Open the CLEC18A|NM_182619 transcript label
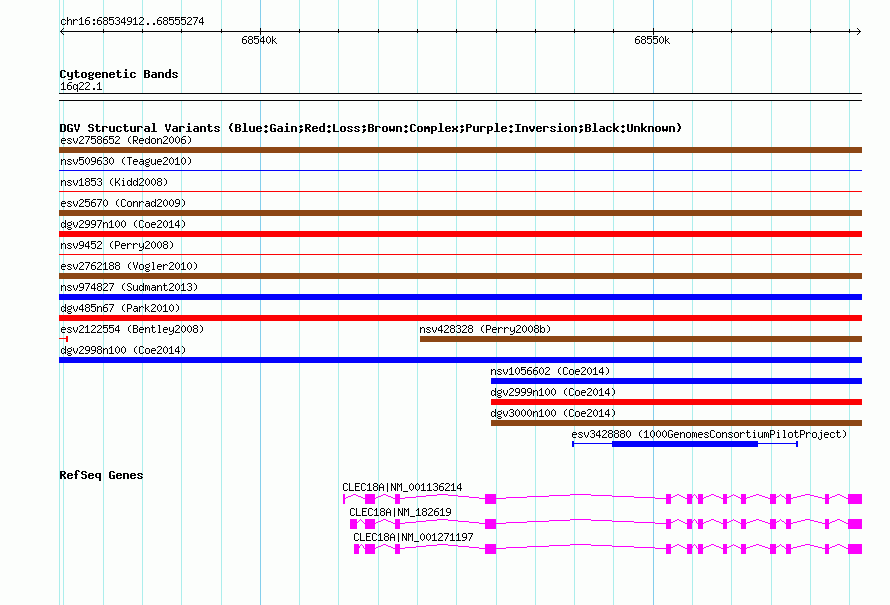890x605 pixels. pos(400,512)
